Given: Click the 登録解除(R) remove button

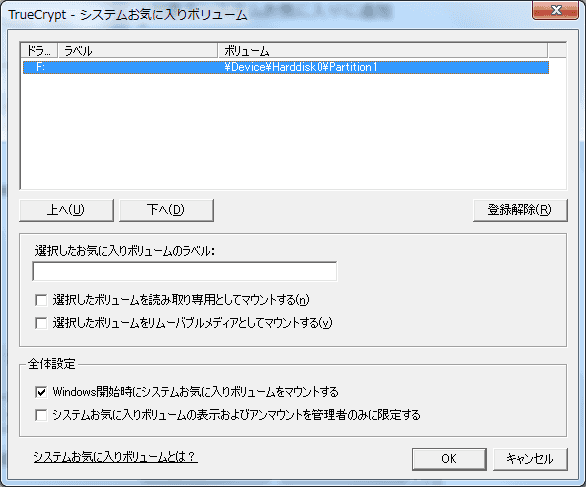Looking at the screenshot, I should 520,210.
